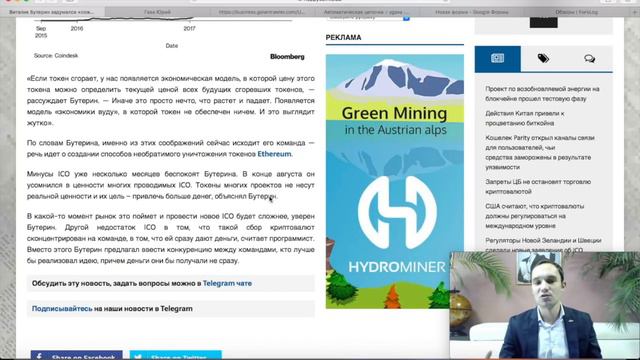Image resolution: width=640 pixels, height=360 pixels.
Task: Switch to the second browser tab
Action: (158, 12)
